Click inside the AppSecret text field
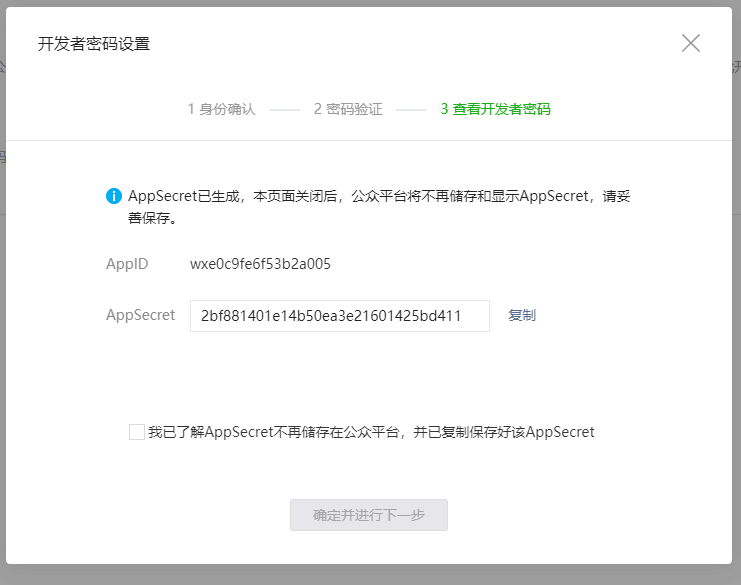741x585 pixels. pyautogui.click(x=339, y=316)
